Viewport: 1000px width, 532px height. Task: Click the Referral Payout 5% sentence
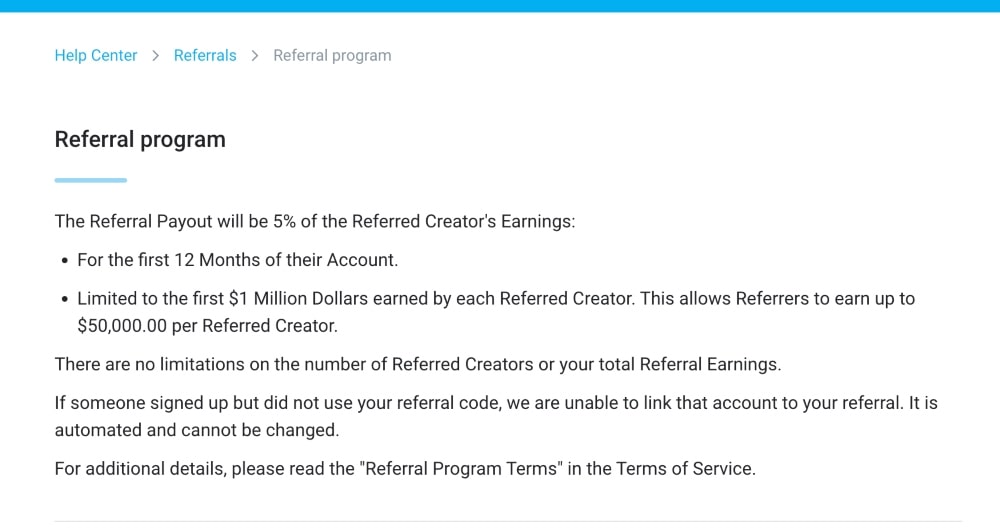314,221
